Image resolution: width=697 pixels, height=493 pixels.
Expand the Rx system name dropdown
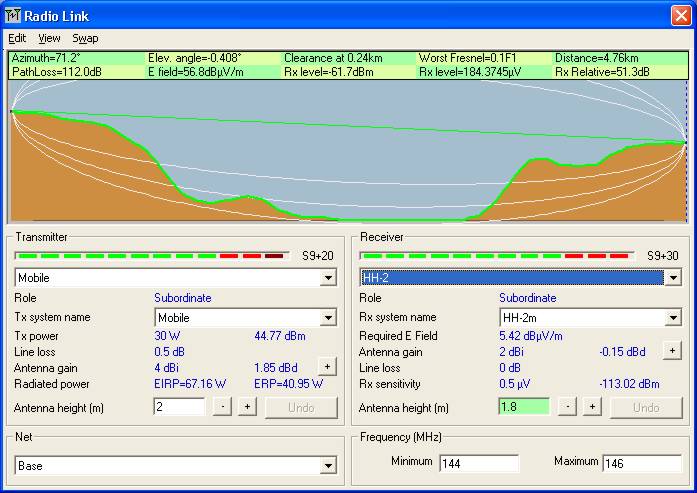(673, 318)
